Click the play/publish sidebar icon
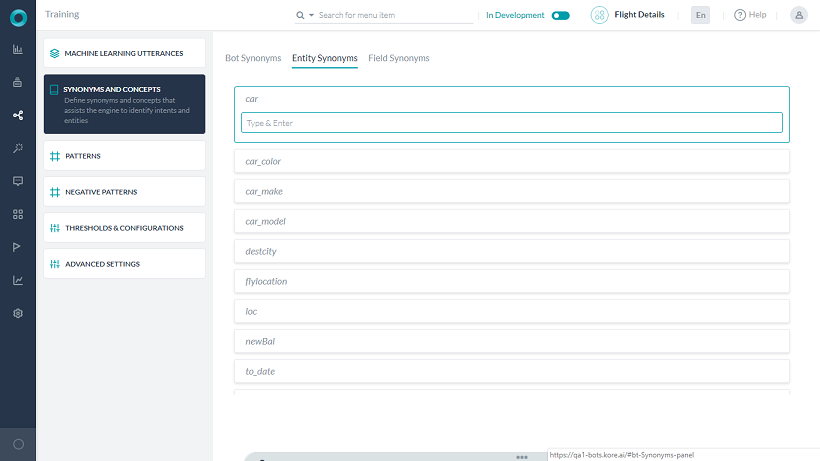This screenshot has width=820, height=461. (x=17, y=247)
